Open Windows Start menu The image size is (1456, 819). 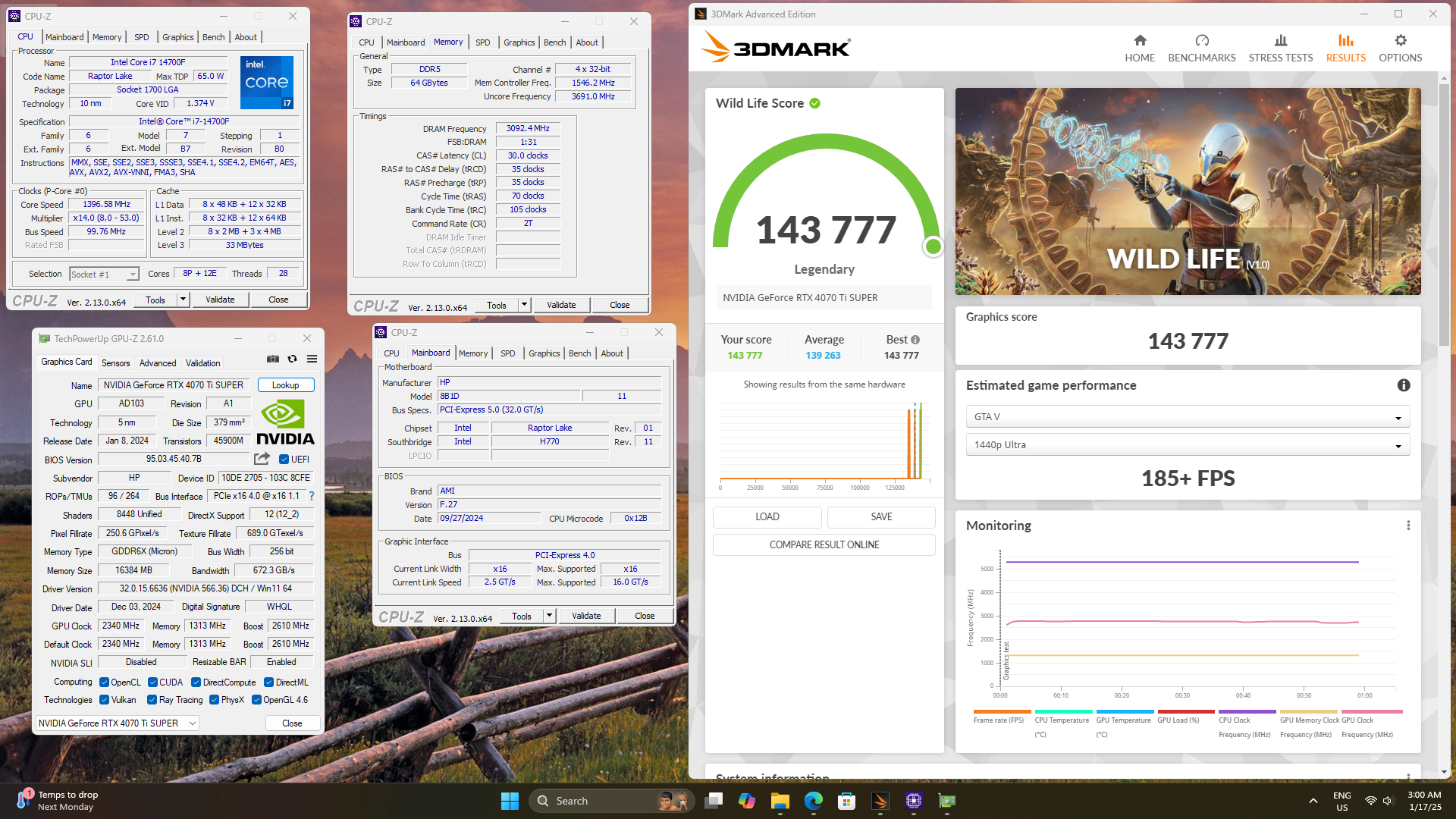(510, 801)
